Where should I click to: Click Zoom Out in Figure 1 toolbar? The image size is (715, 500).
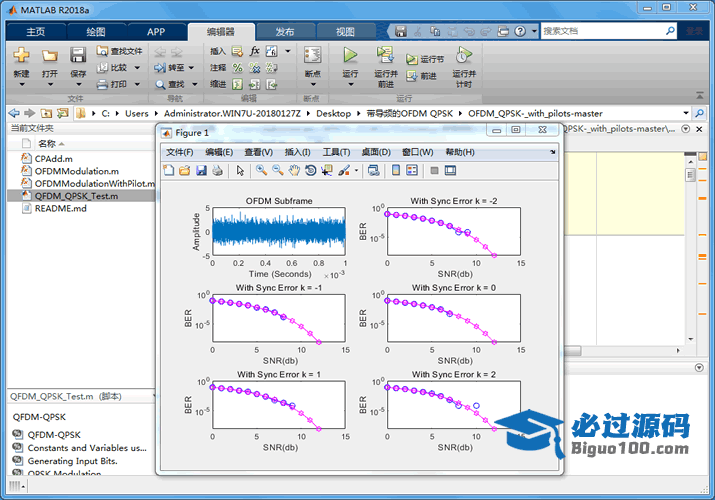[278, 170]
